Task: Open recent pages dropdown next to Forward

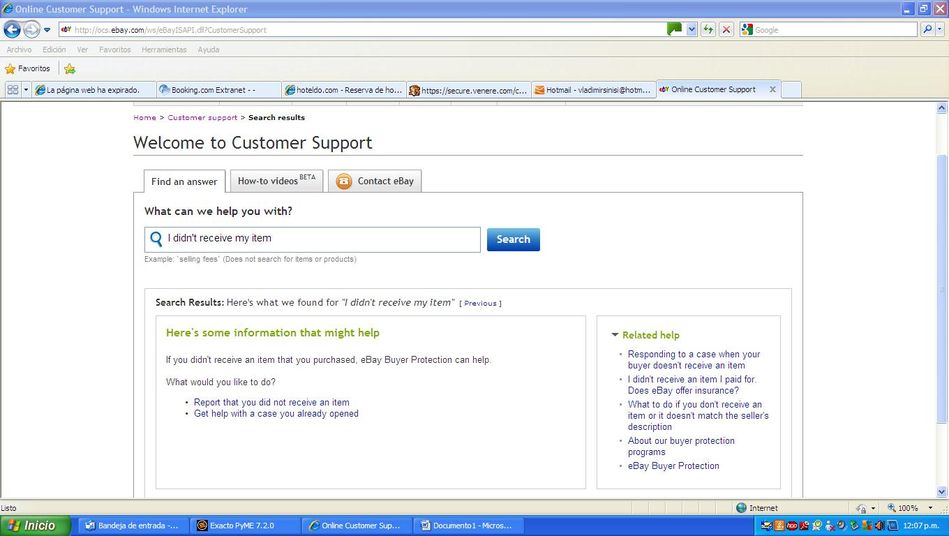Action: click(47, 30)
